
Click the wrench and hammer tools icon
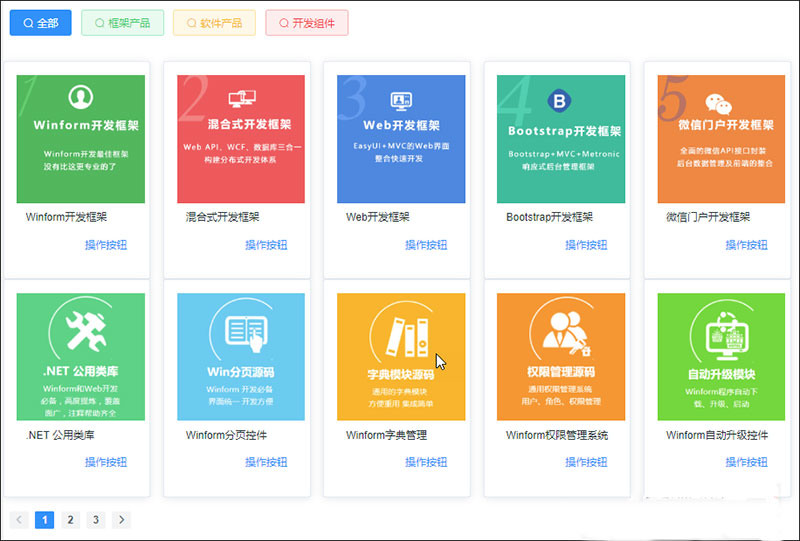point(86,332)
